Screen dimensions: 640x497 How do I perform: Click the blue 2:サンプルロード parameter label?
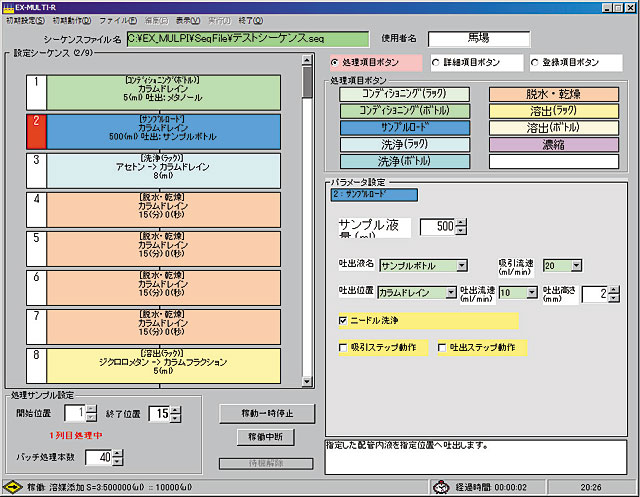(374, 195)
